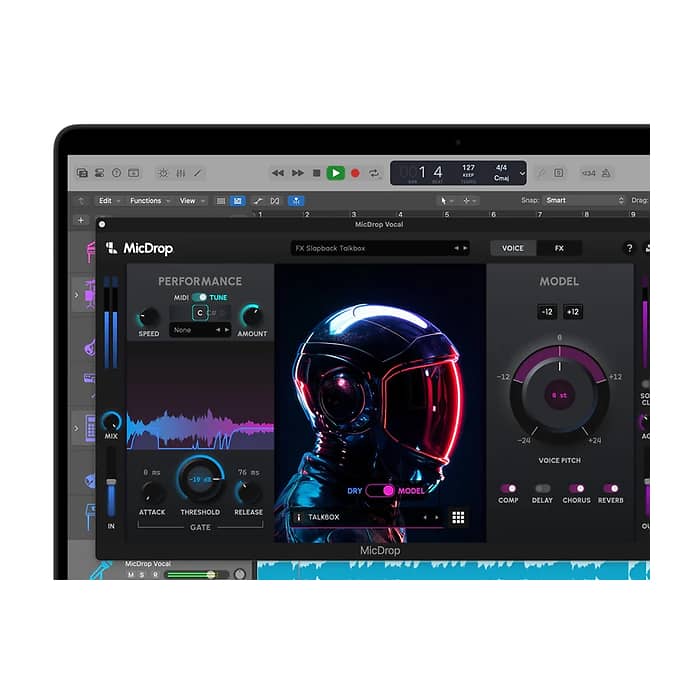Click the gate THRESHOLD knob
Image resolution: width=700 pixels, height=700 pixels.
click(200, 479)
